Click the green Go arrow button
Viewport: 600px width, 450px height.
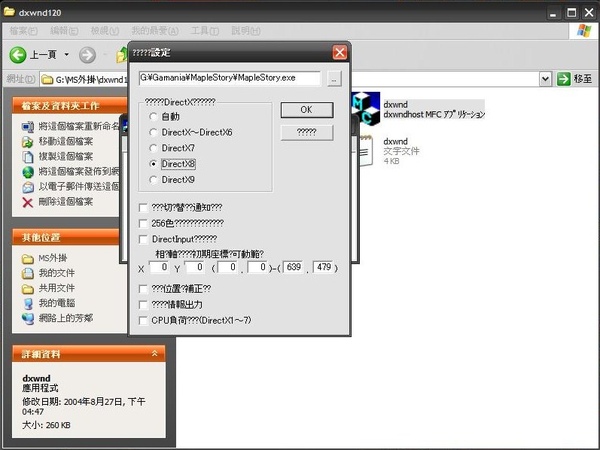563,79
